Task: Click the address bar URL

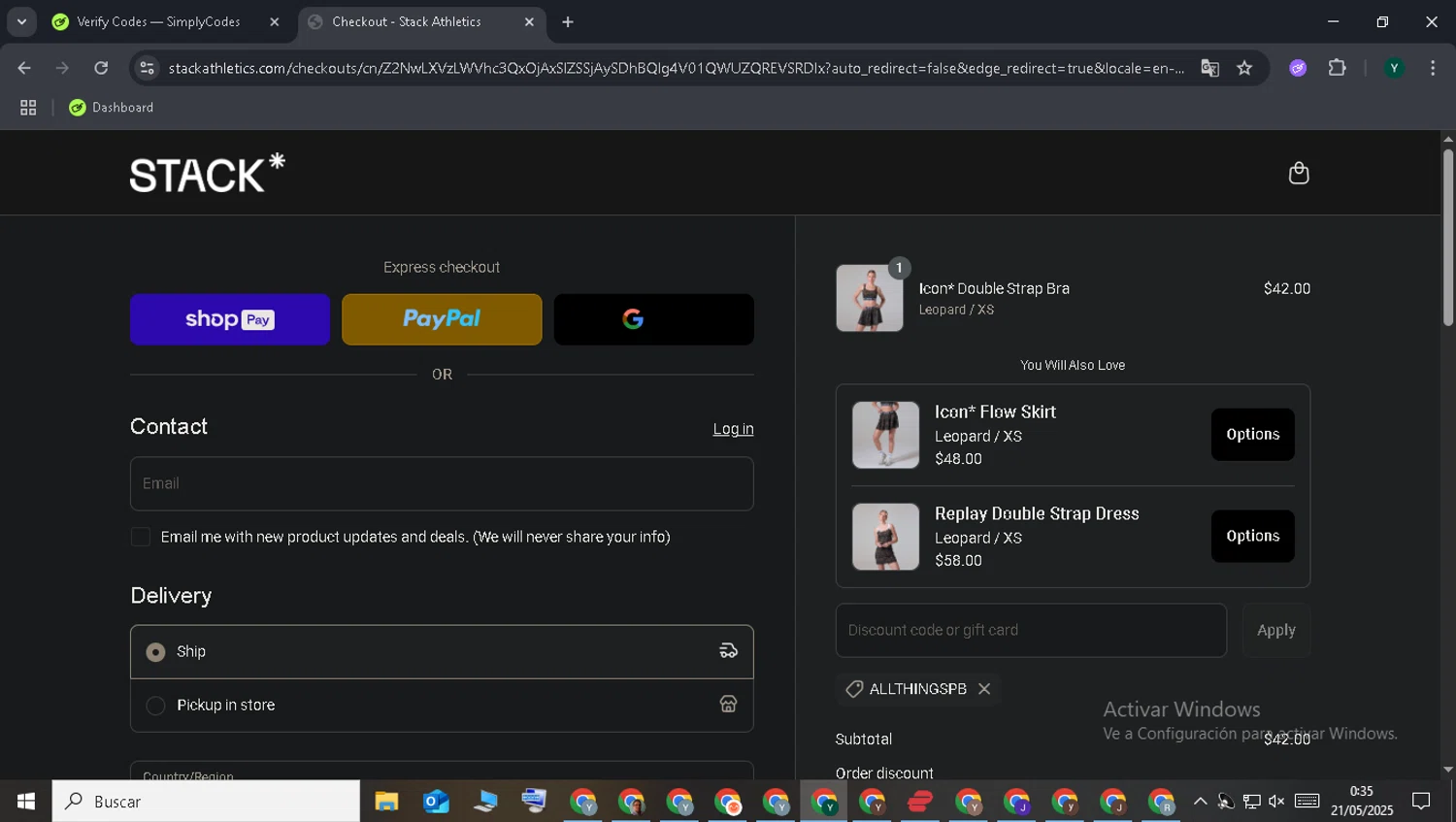Action: (676, 68)
